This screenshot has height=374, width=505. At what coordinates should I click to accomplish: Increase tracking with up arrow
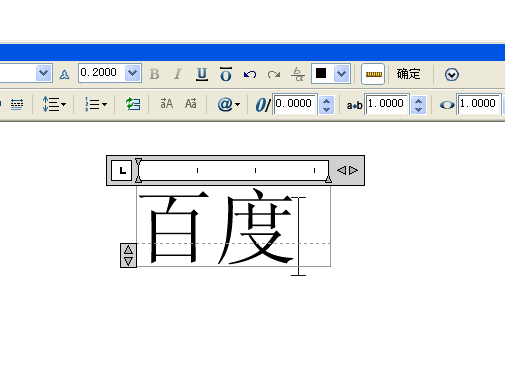418,101
